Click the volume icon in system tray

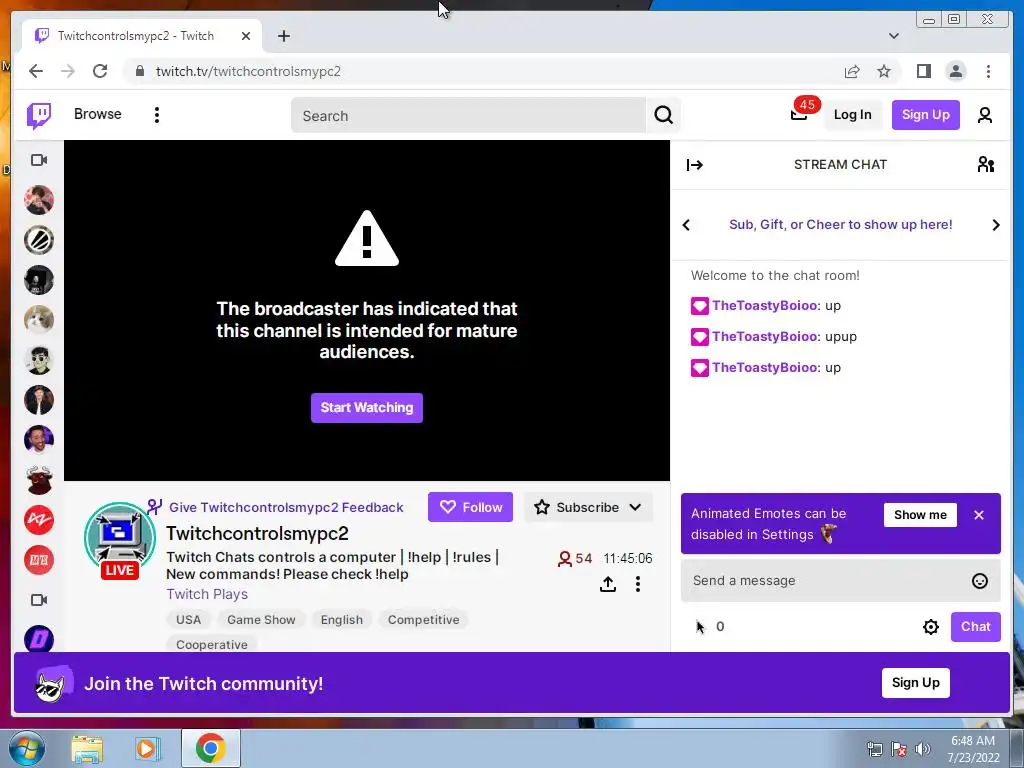[923, 749]
